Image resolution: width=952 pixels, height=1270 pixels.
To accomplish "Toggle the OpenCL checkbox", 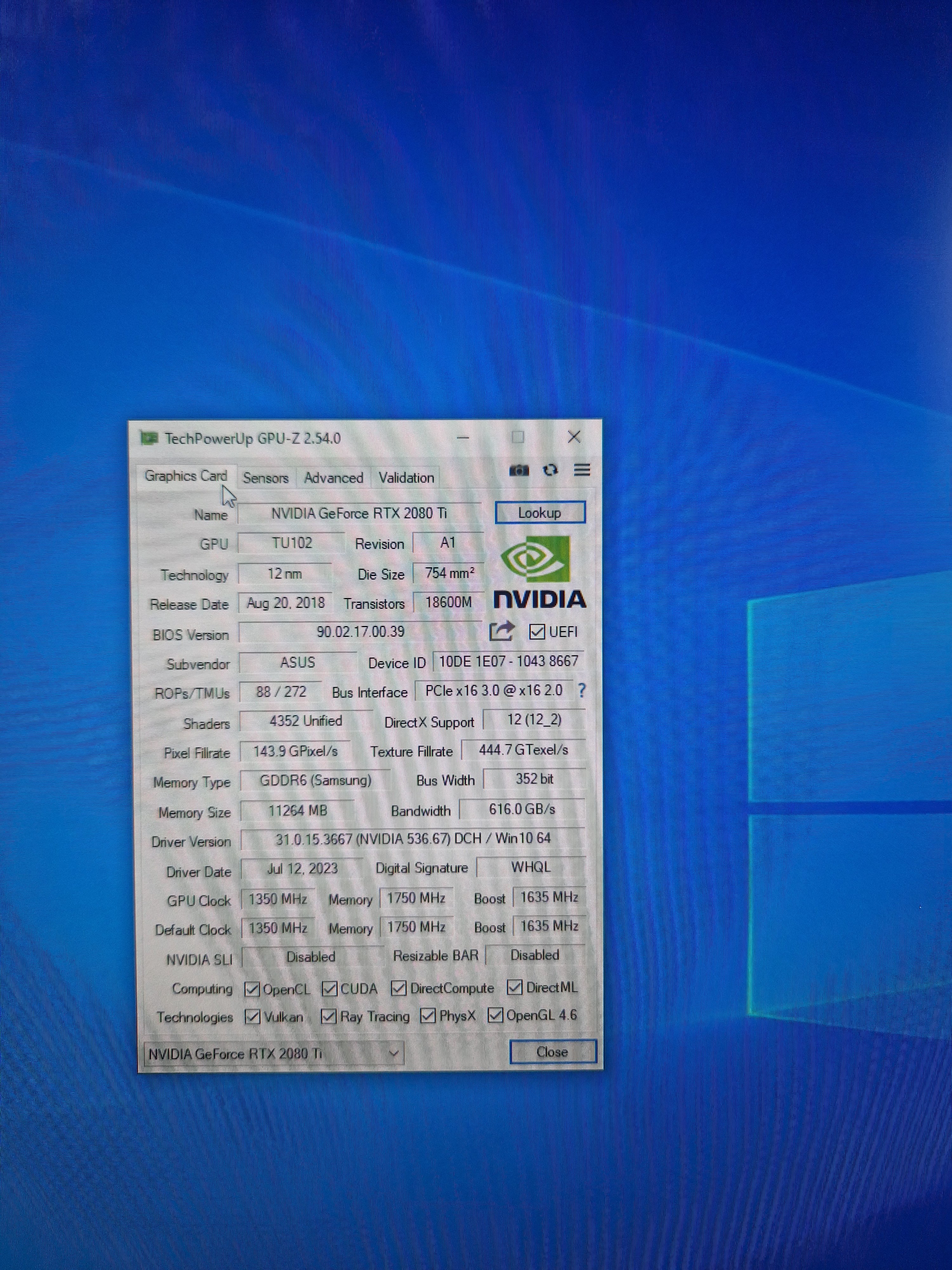I will [251, 989].
